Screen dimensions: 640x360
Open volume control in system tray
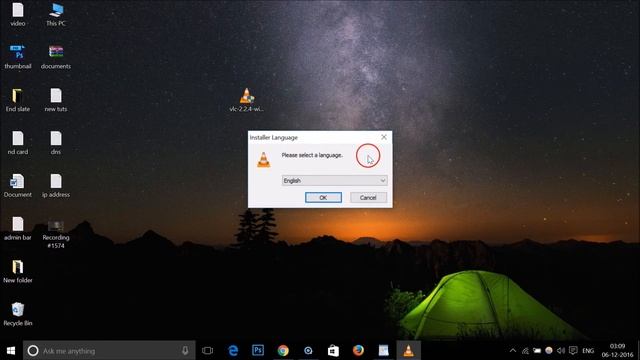(x=561, y=351)
